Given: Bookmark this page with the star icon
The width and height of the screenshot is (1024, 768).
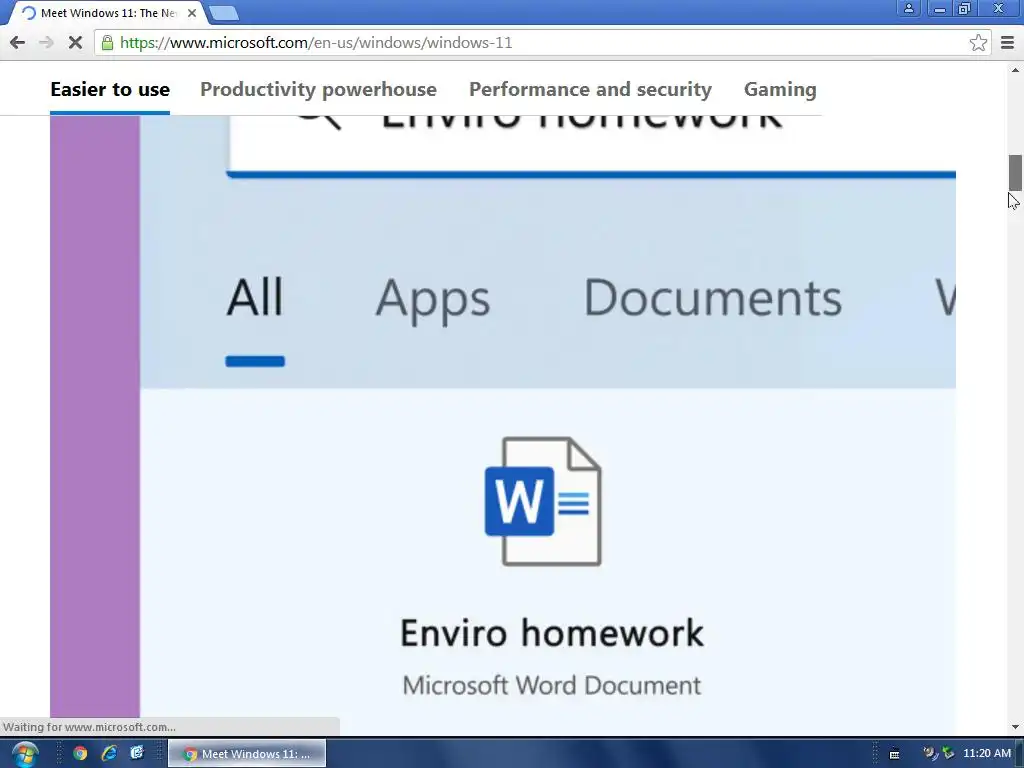Looking at the screenshot, I should click(x=978, y=43).
